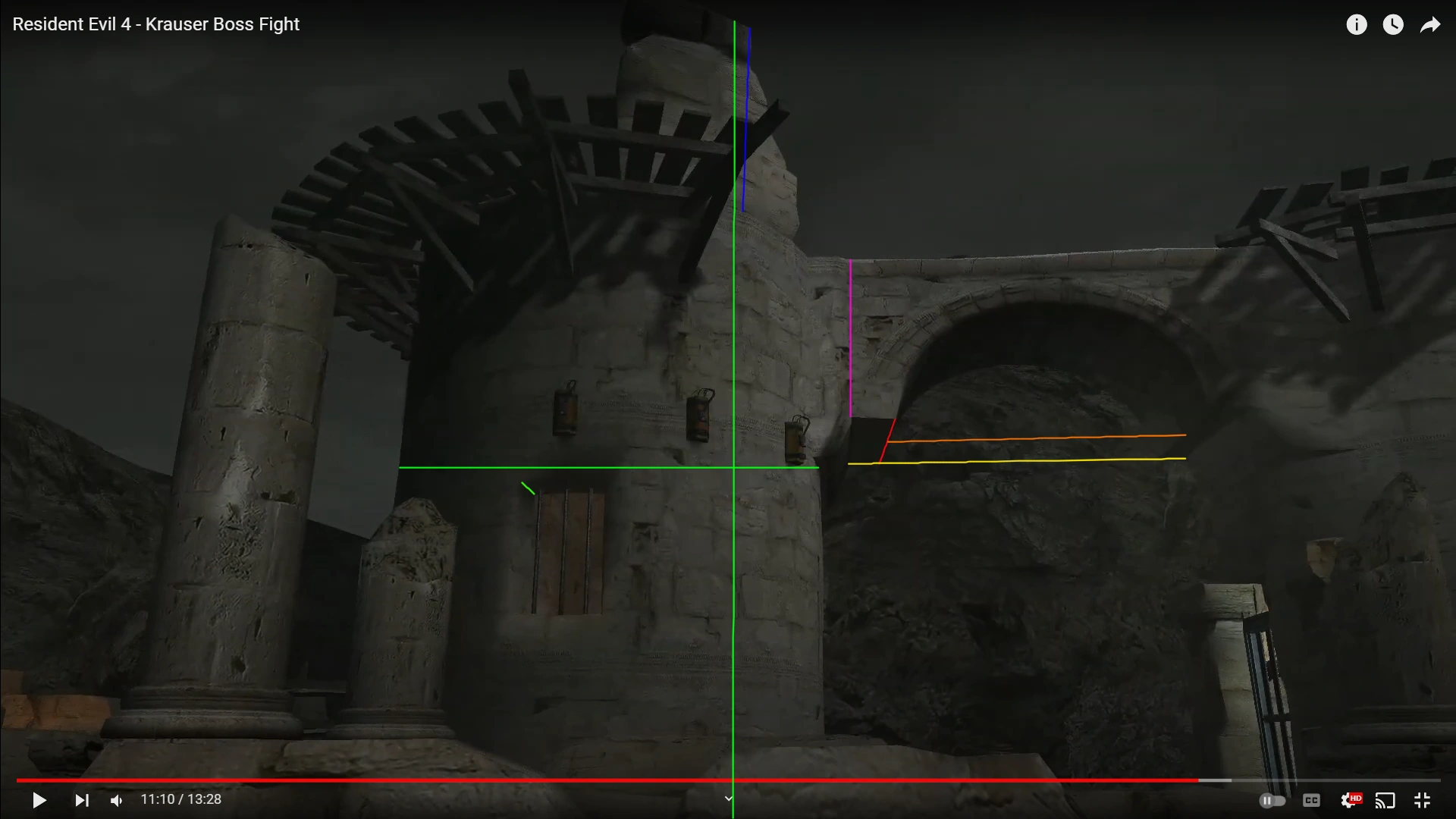Open the video info card icon

1357,25
